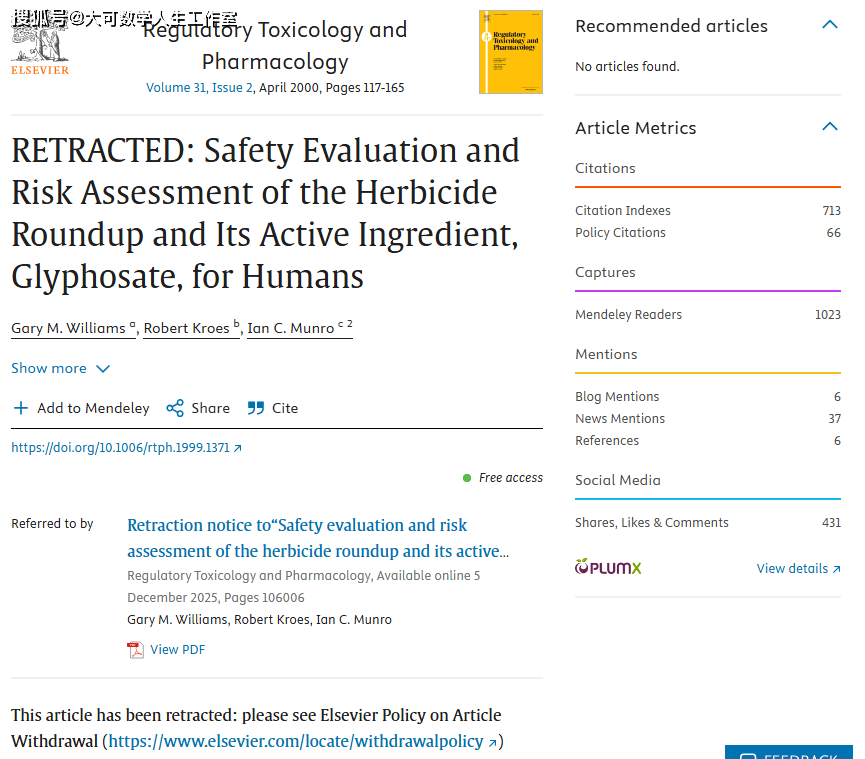This screenshot has width=865, height=759.
Task: Collapse the Recommended articles section
Action: 829,25
